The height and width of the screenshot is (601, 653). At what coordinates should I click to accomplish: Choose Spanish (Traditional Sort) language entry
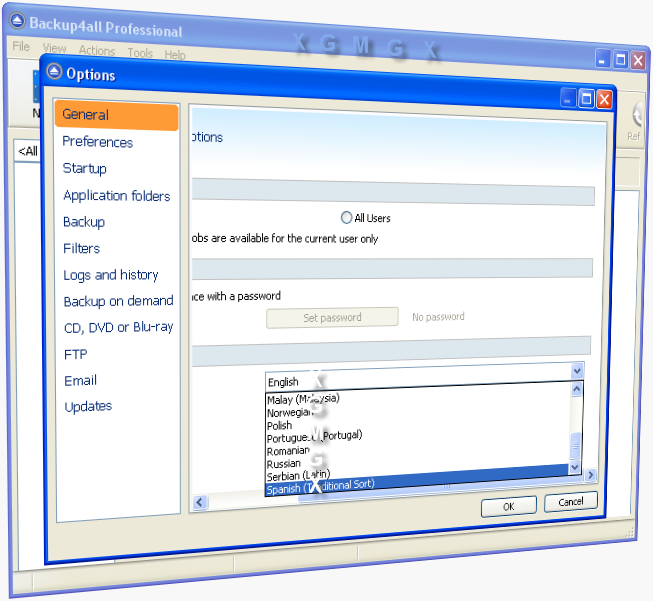click(418, 481)
